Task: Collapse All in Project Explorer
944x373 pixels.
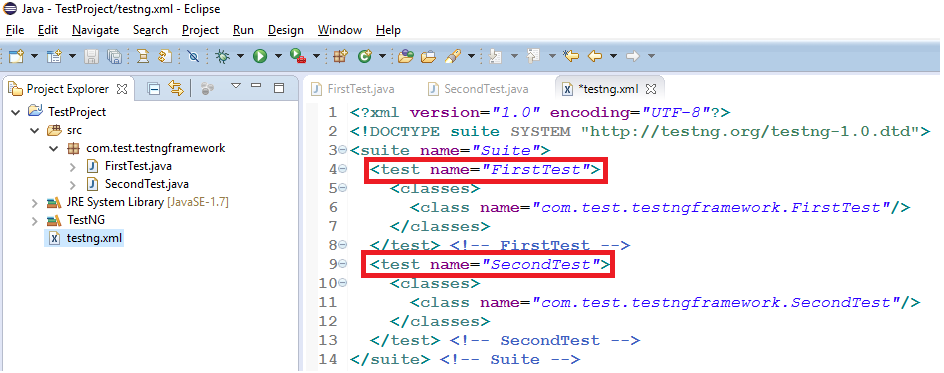Action: tap(154, 89)
